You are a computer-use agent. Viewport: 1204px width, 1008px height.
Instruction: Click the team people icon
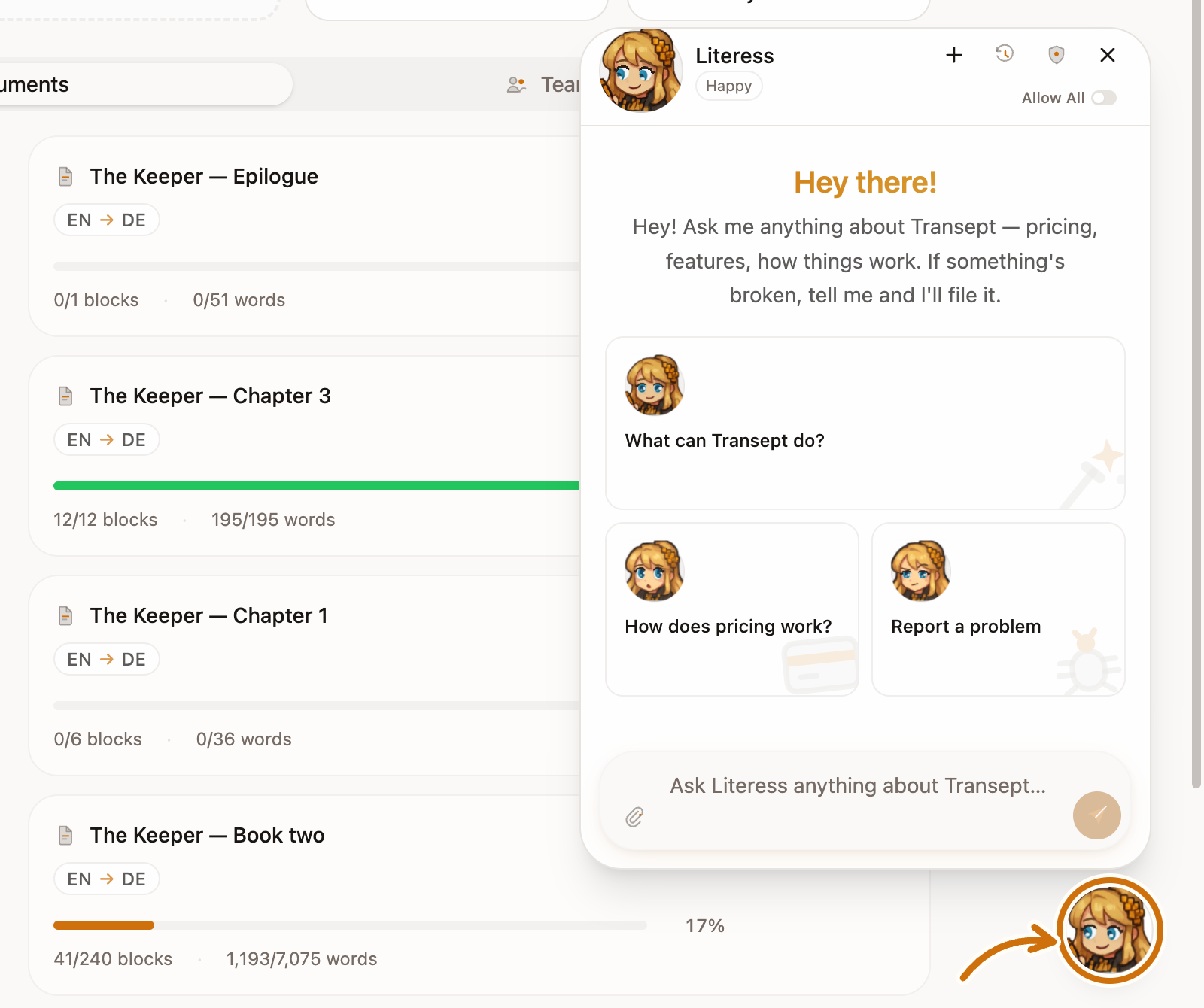[x=516, y=84]
